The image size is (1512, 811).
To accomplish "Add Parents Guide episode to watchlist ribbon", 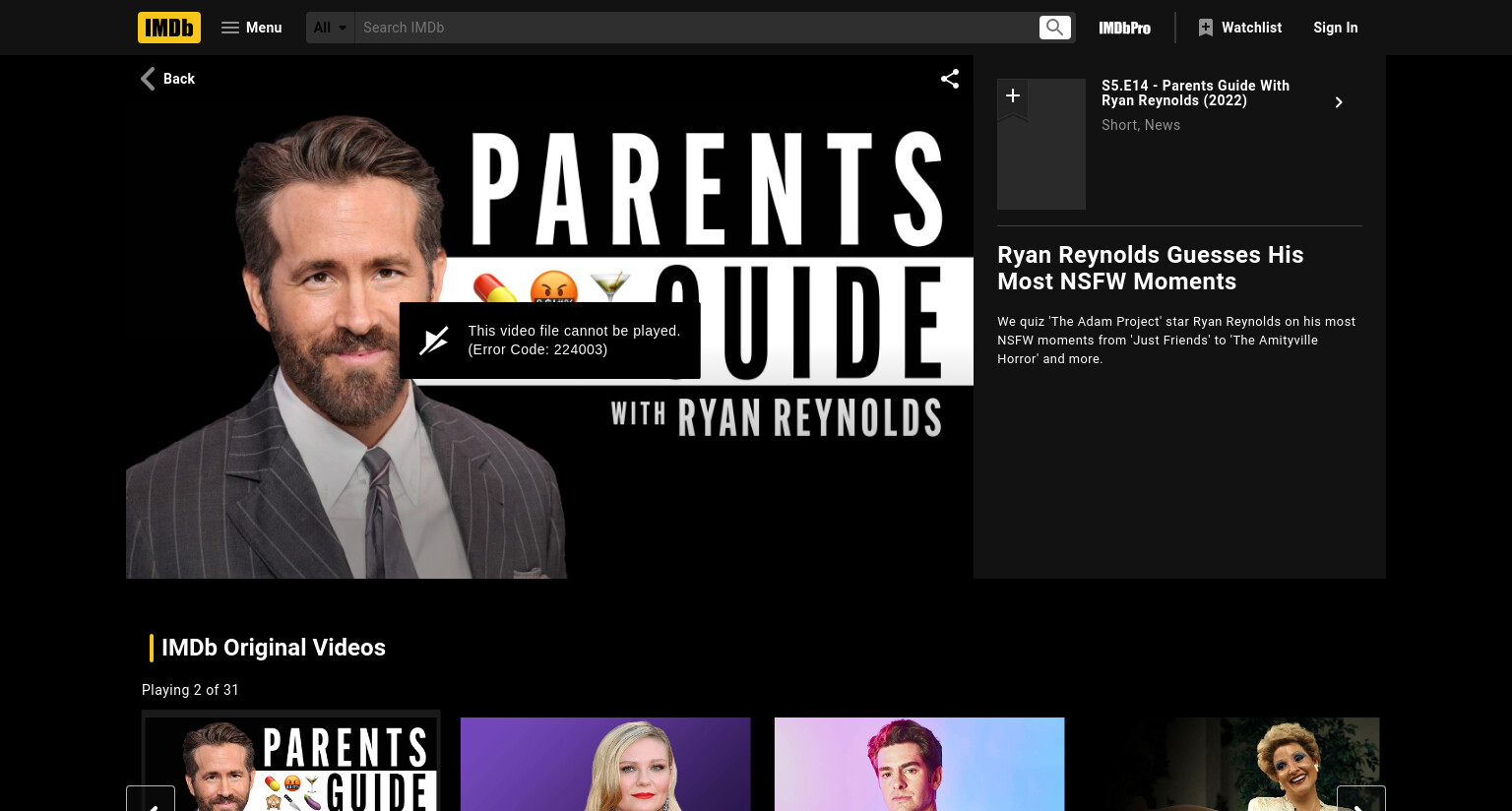I will pos(1012,96).
